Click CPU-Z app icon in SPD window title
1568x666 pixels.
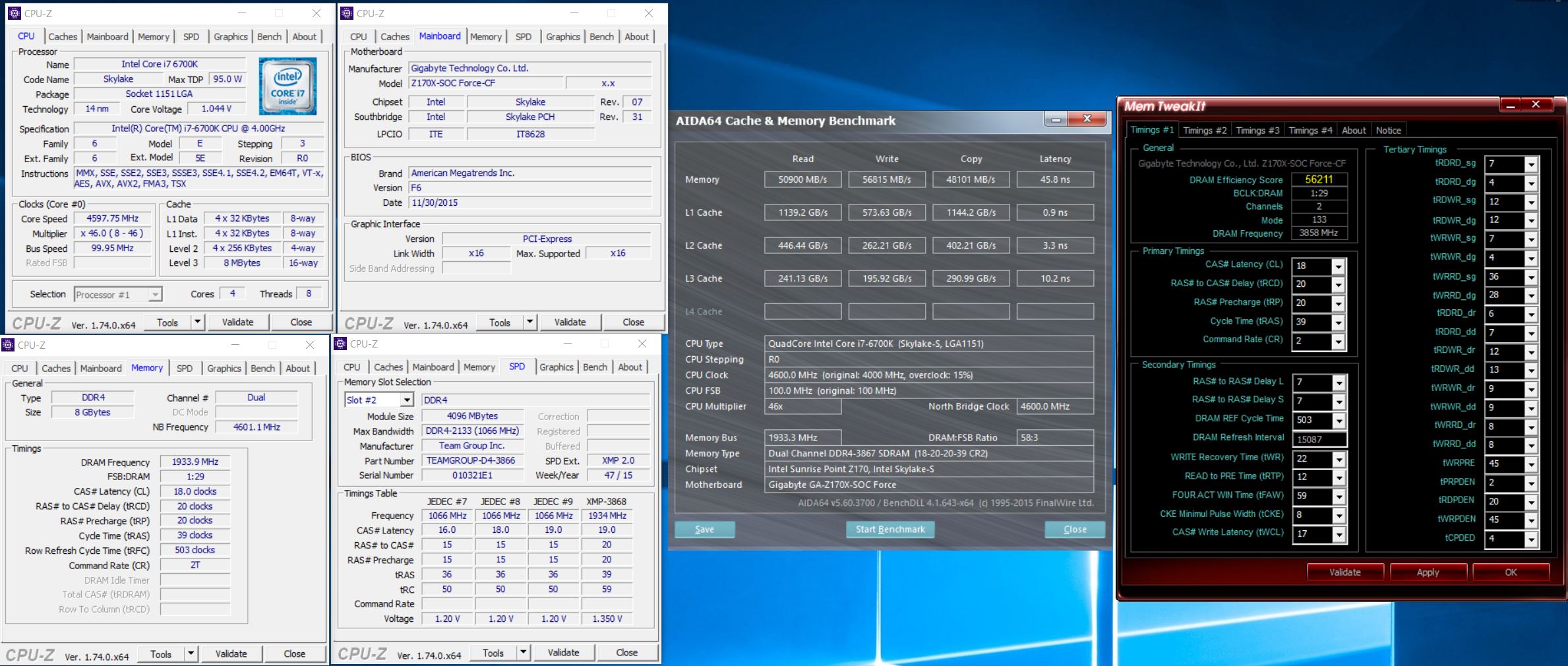(x=340, y=344)
